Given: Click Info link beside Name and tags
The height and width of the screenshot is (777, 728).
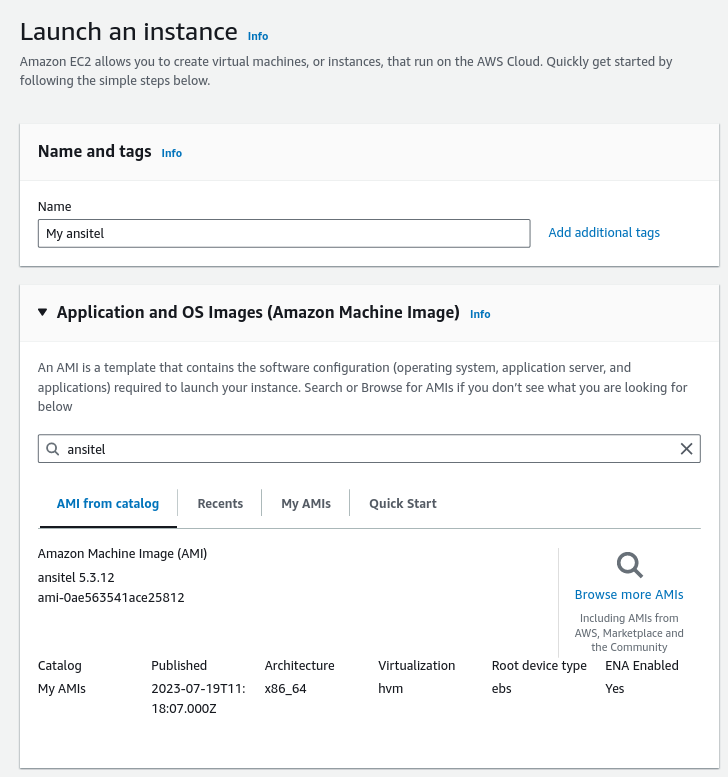Looking at the screenshot, I should (172, 153).
